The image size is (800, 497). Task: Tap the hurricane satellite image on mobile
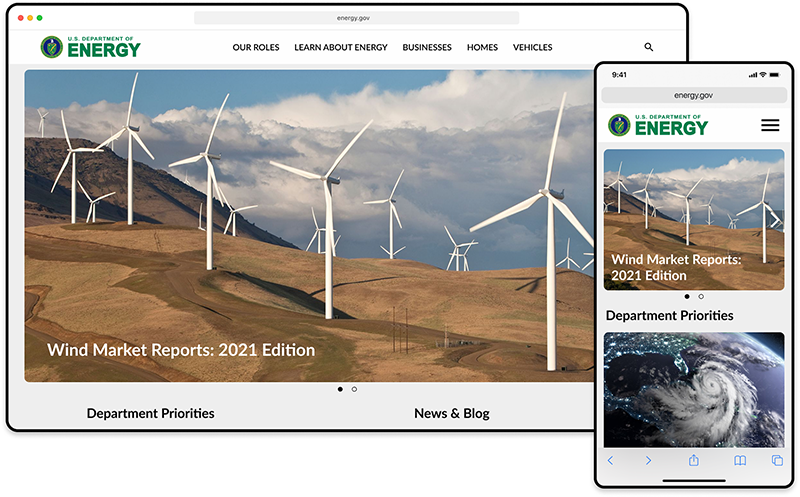pyautogui.click(x=694, y=390)
